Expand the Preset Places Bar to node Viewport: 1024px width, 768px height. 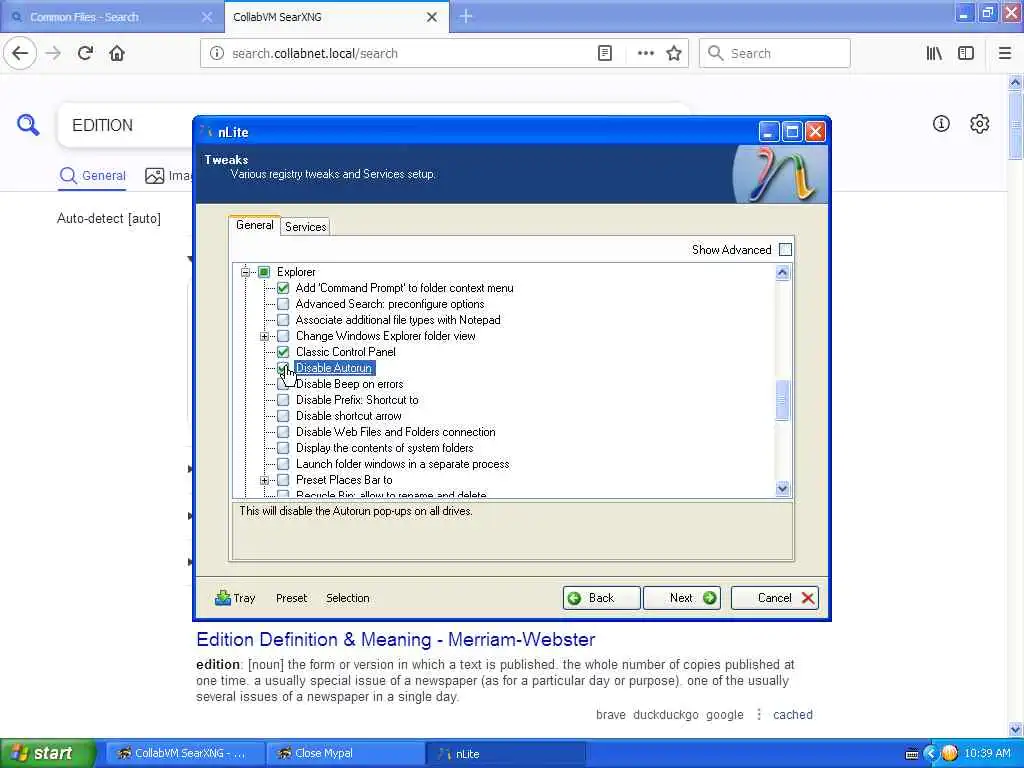264,480
